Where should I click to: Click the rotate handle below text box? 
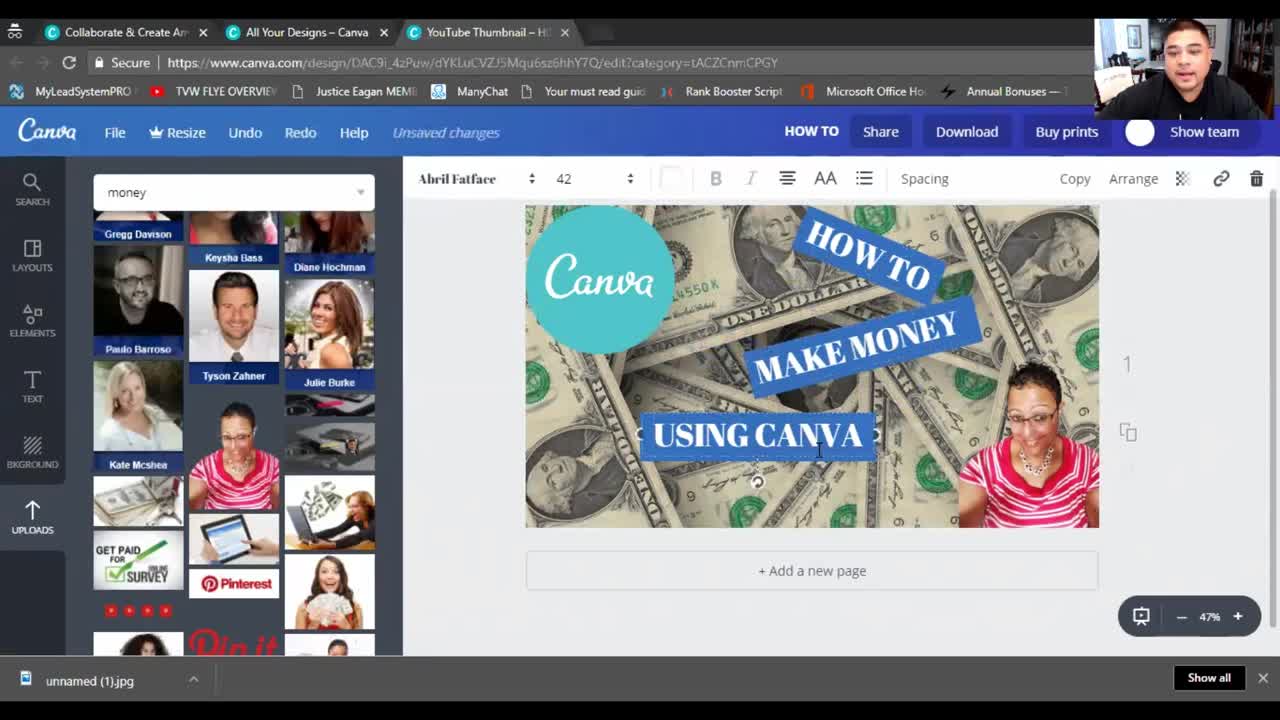click(x=757, y=482)
